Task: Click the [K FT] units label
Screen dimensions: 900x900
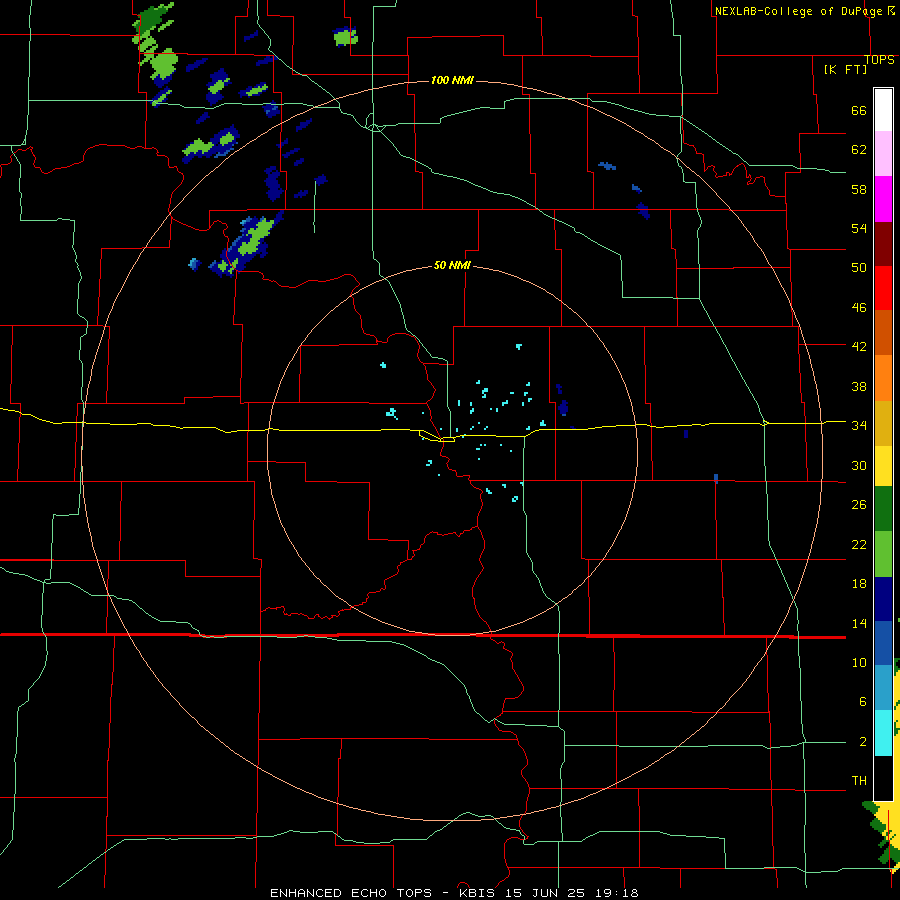Action: (x=846, y=69)
